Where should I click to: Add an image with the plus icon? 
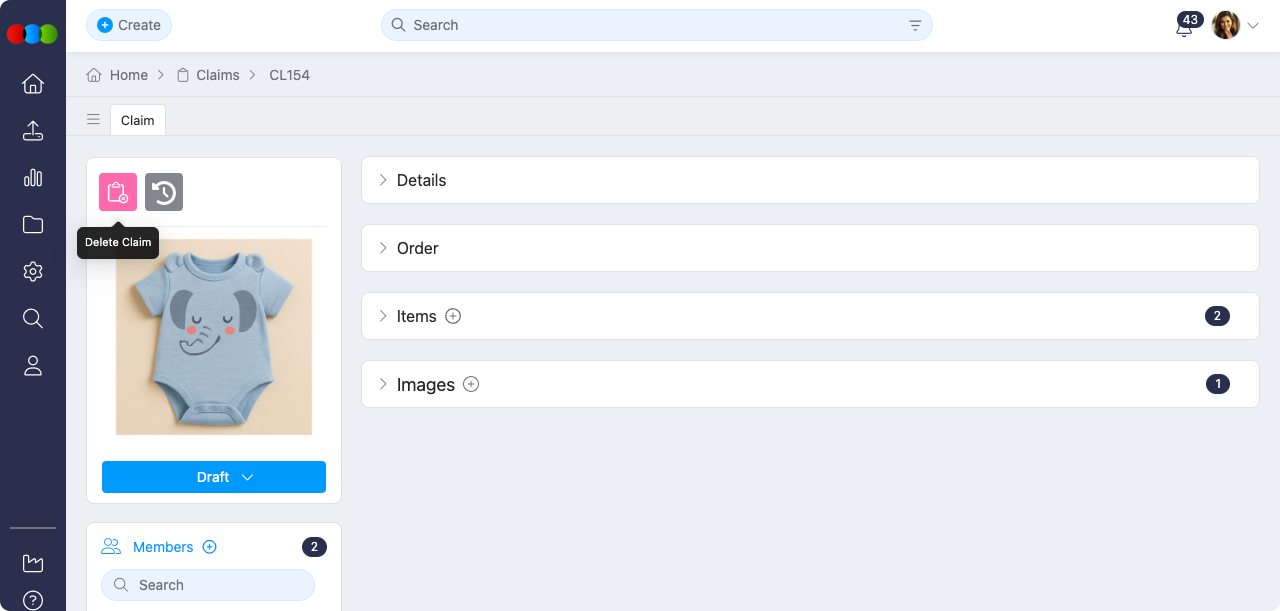click(471, 384)
